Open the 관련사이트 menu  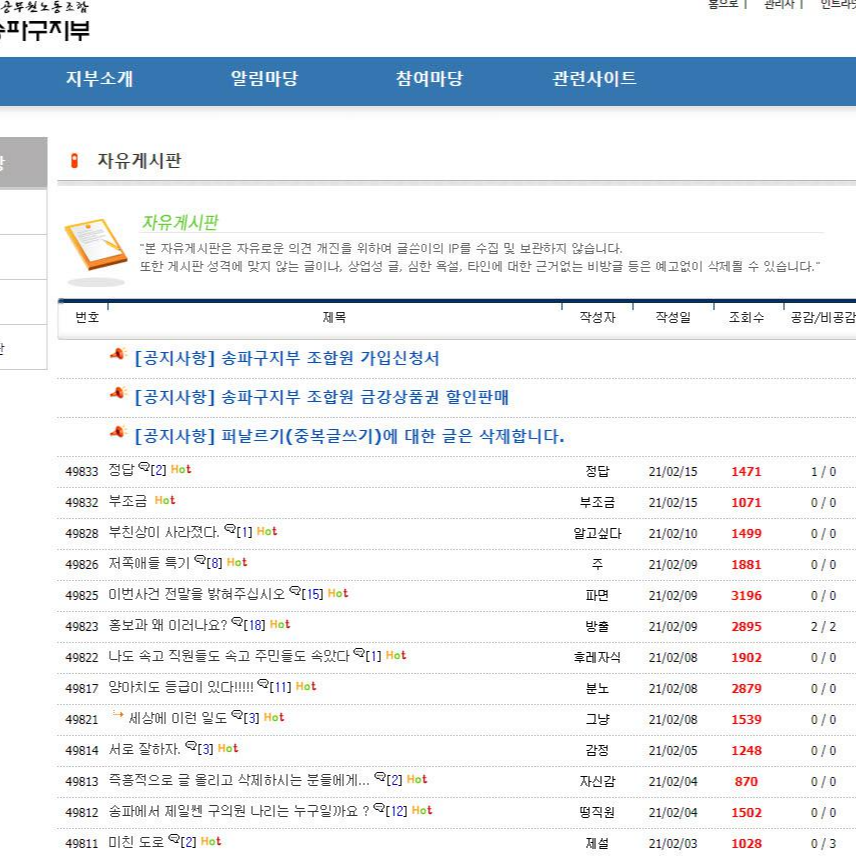tap(594, 79)
